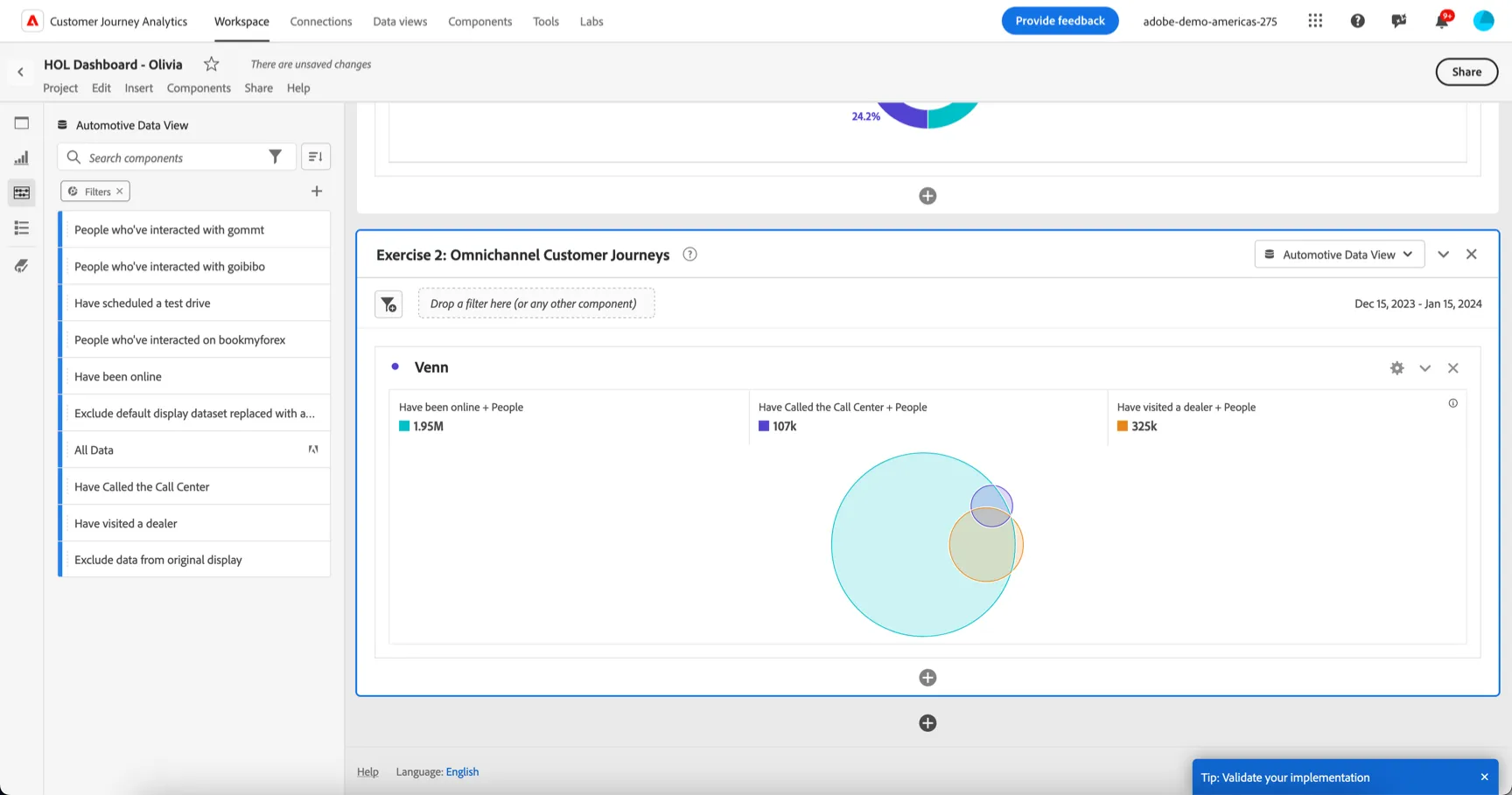Open the Connections tab
The image size is (1512, 795).
(321, 21)
